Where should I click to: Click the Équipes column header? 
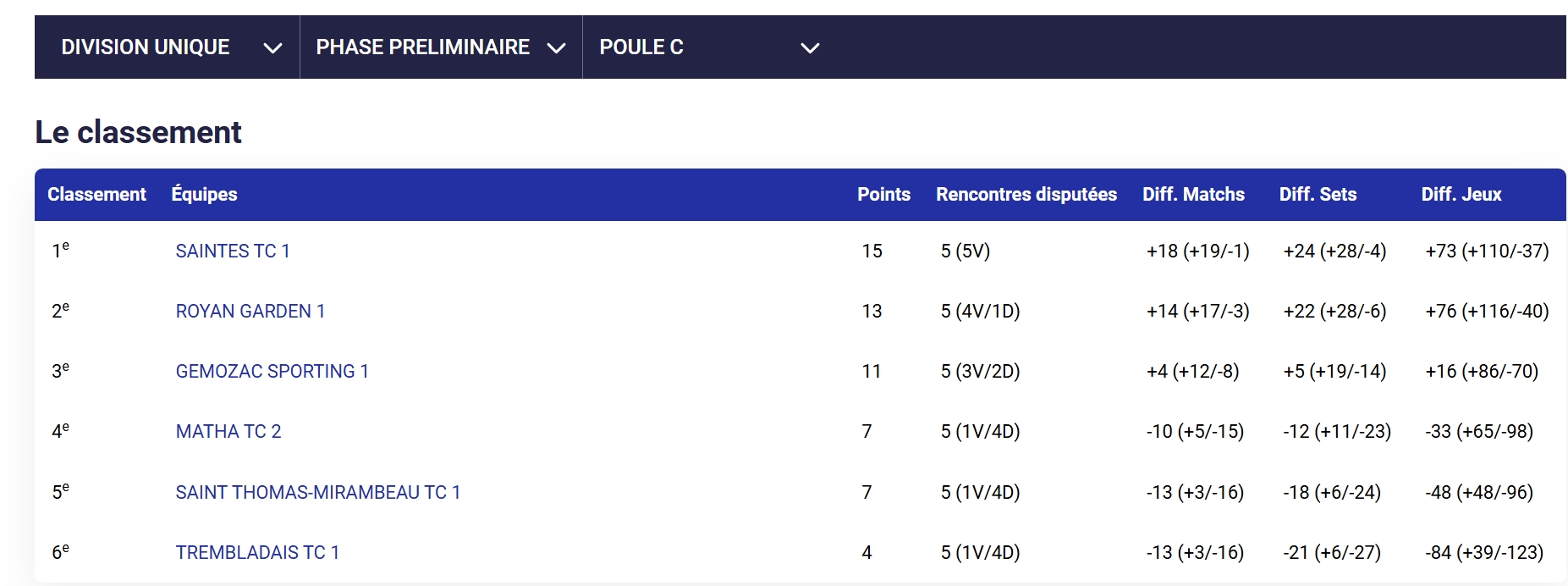(204, 195)
